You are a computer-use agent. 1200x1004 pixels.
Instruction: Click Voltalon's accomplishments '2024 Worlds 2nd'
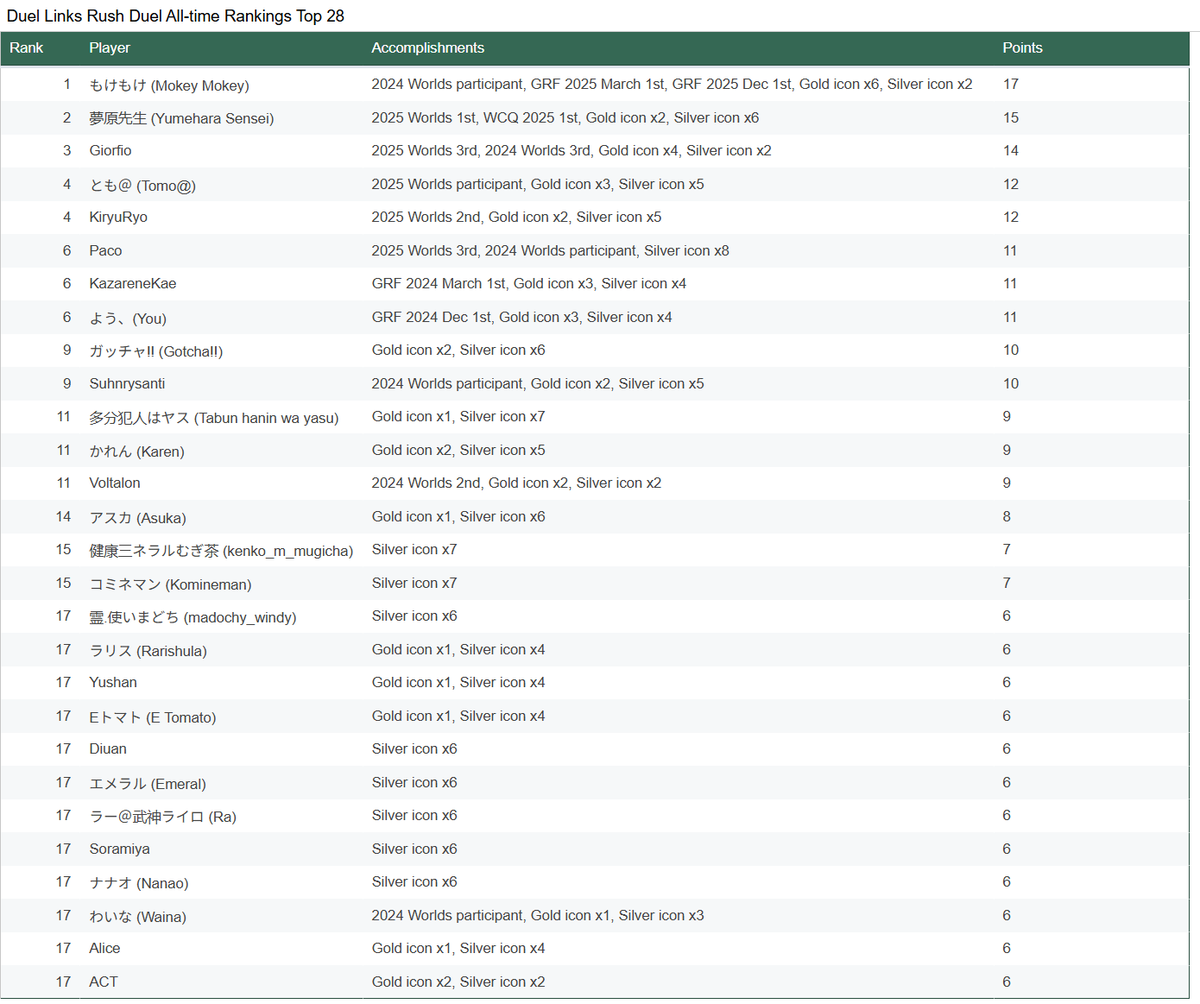point(425,483)
